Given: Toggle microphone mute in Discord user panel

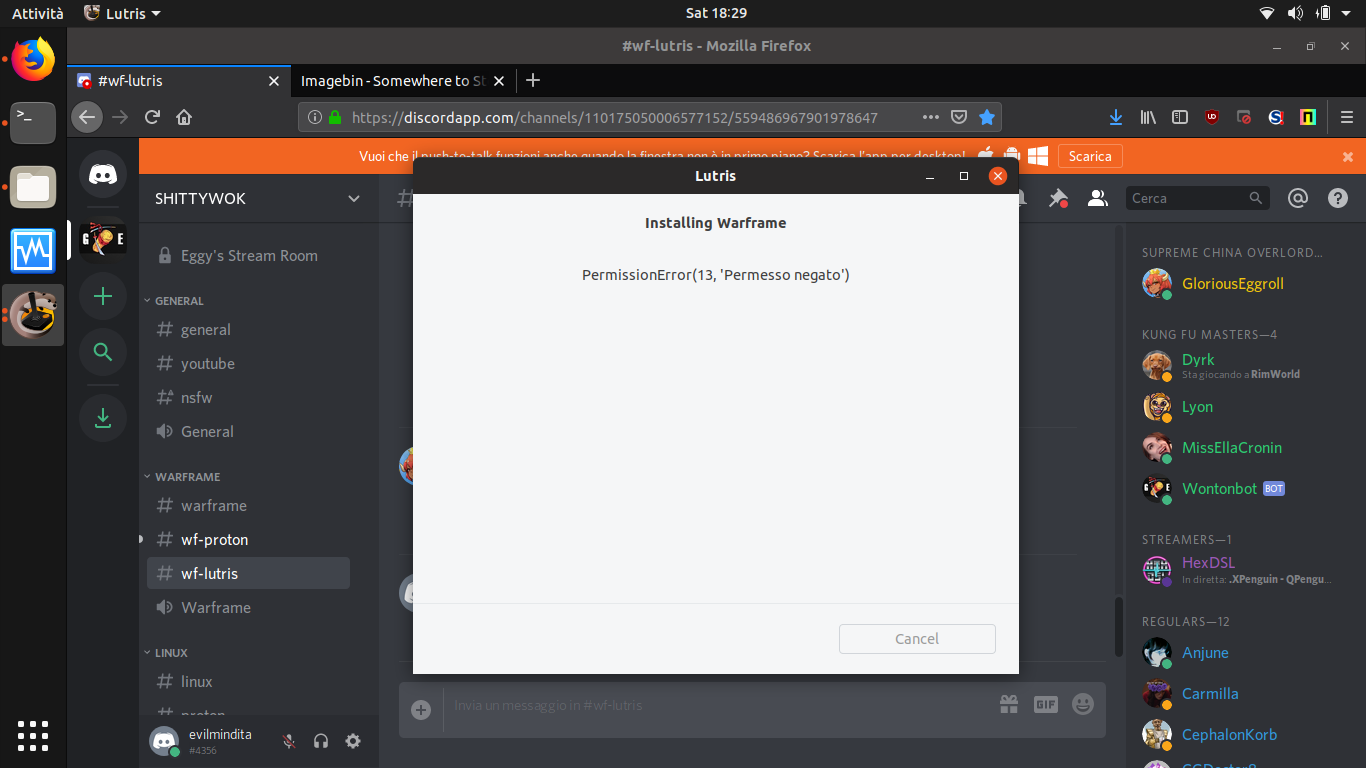Looking at the screenshot, I should 289,741.
